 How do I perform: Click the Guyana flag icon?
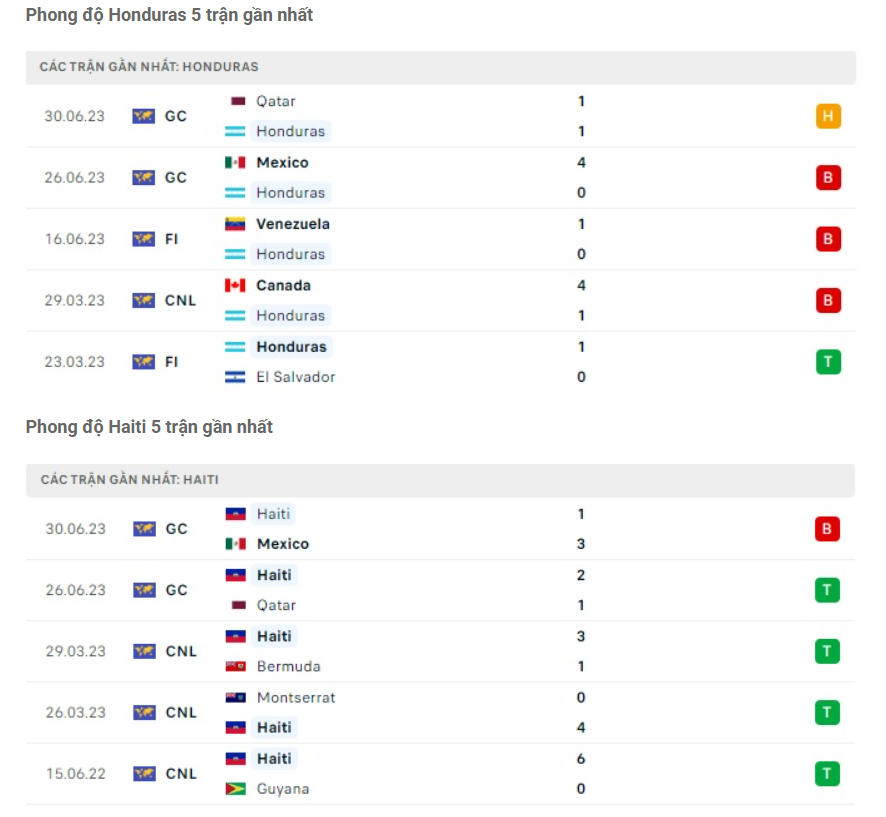(x=234, y=788)
